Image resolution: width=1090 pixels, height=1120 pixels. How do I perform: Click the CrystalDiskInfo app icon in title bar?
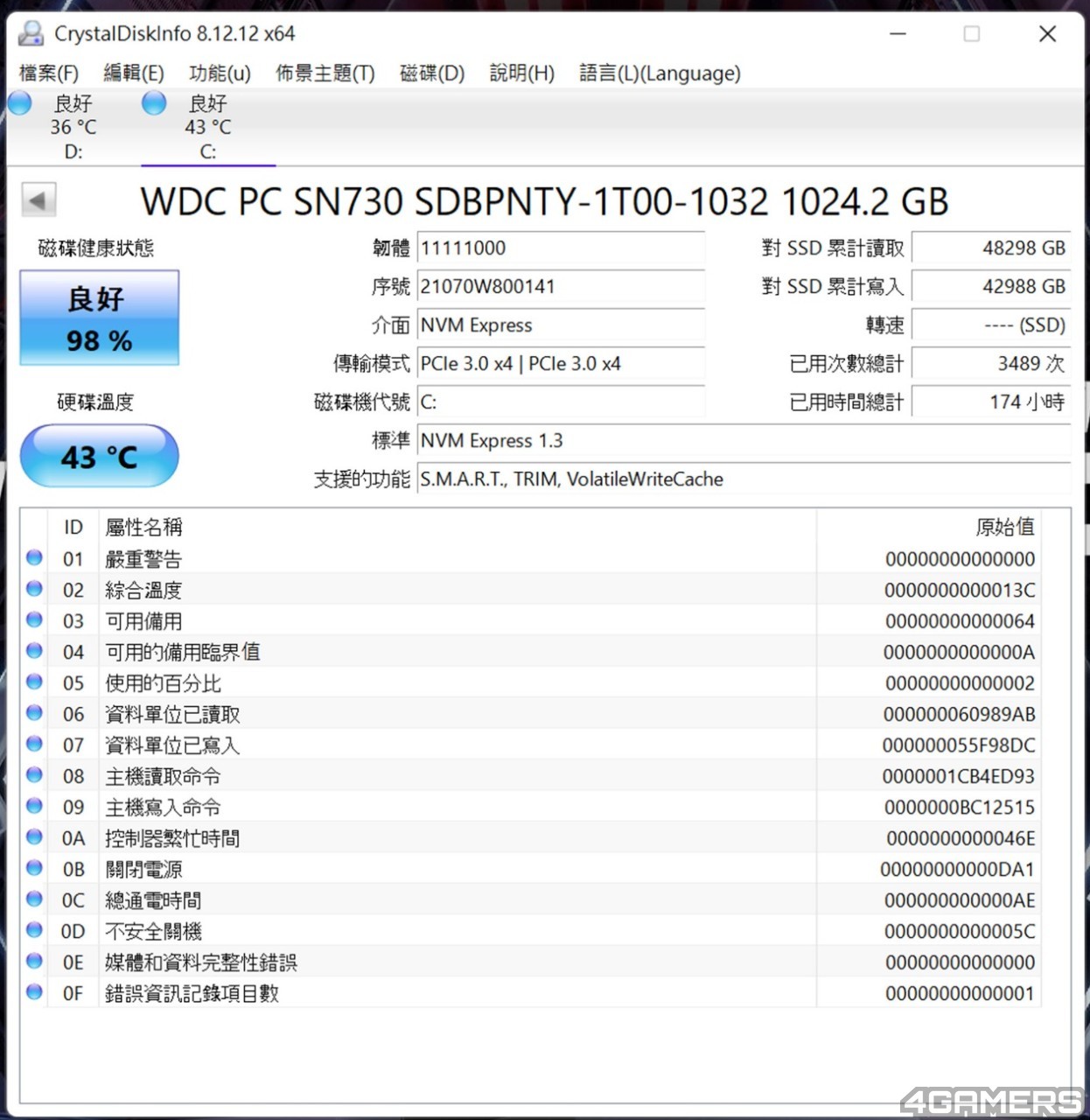(31, 33)
